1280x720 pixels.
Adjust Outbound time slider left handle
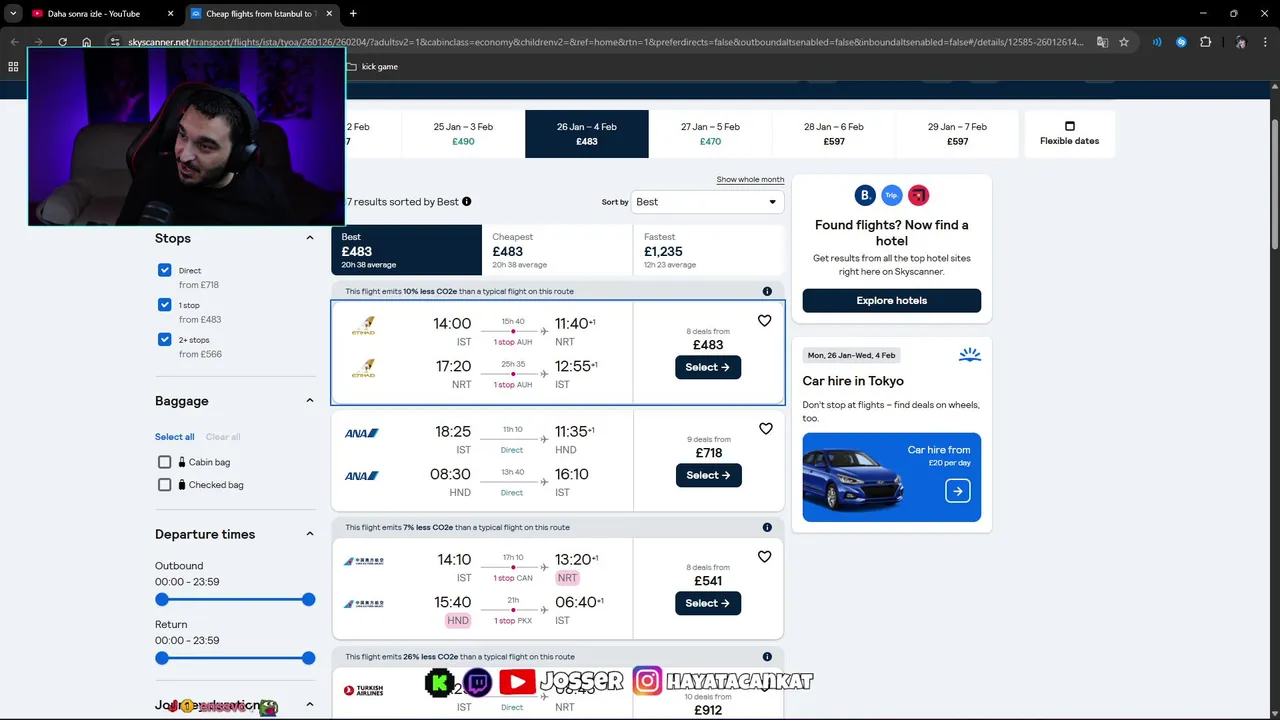click(162, 599)
